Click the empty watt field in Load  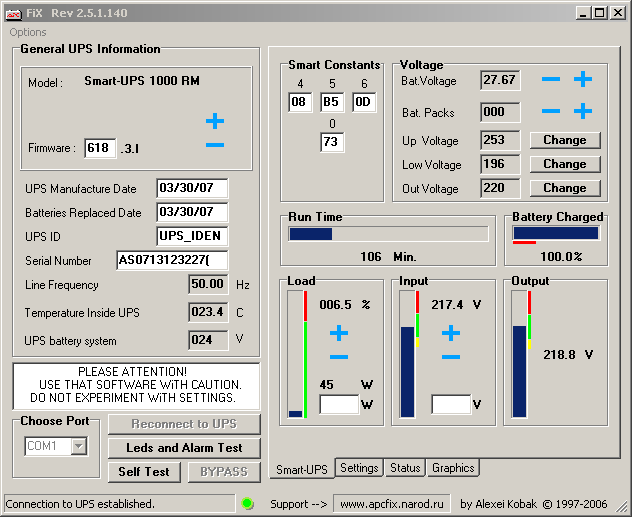[x=339, y=404]
